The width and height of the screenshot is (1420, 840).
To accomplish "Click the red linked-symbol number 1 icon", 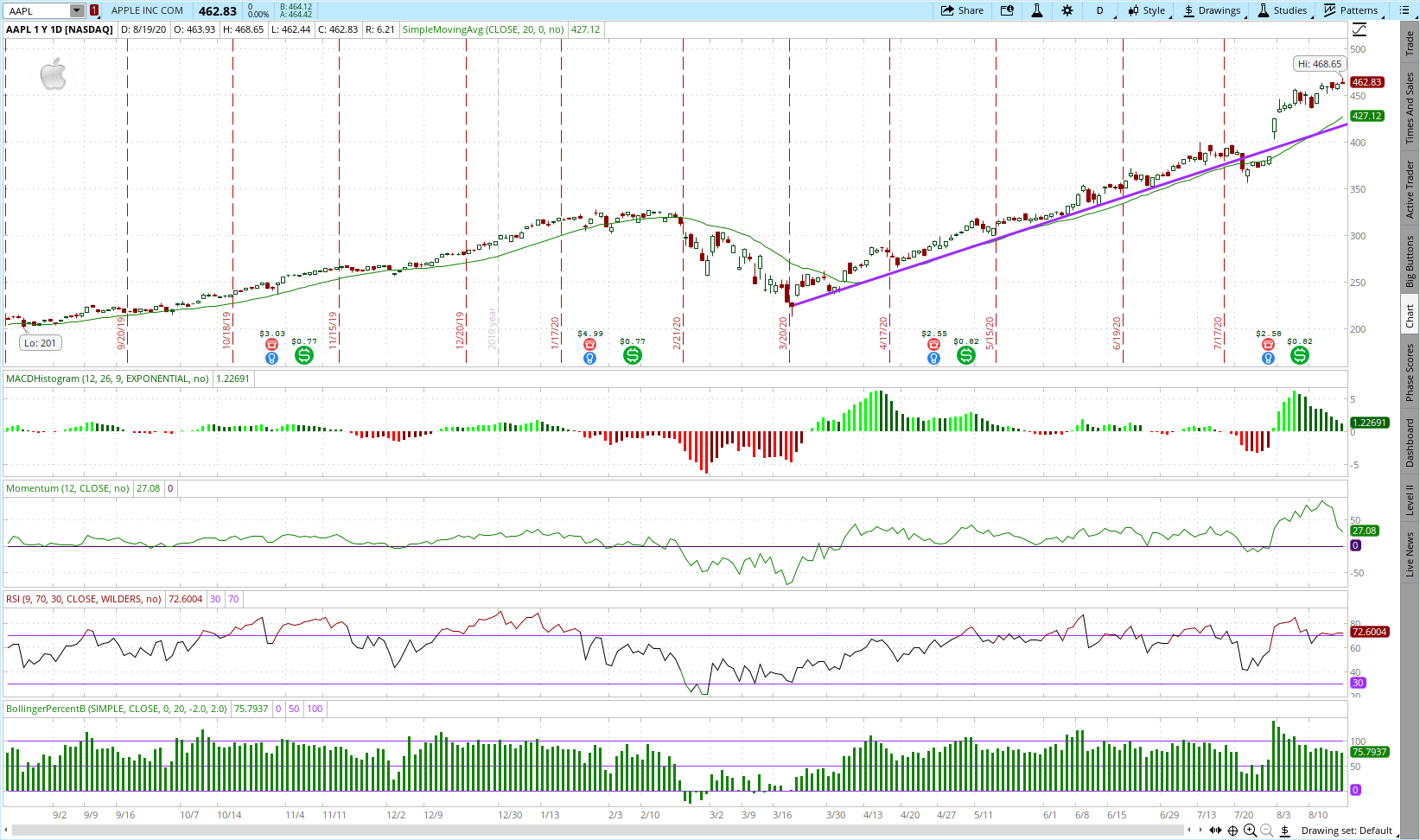I will click(94, 10).
